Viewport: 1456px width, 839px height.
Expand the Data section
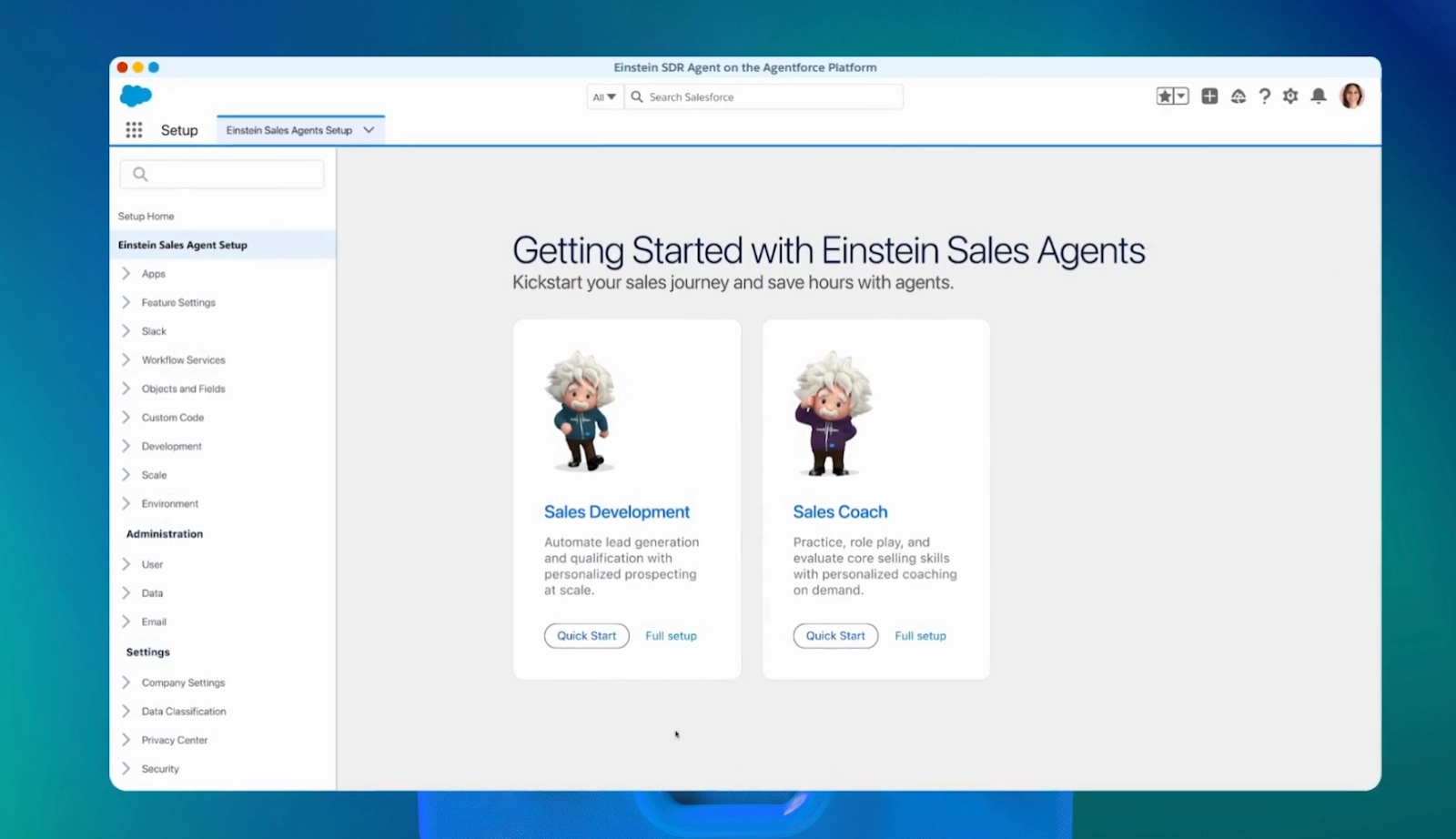click(x=126, y=593)
